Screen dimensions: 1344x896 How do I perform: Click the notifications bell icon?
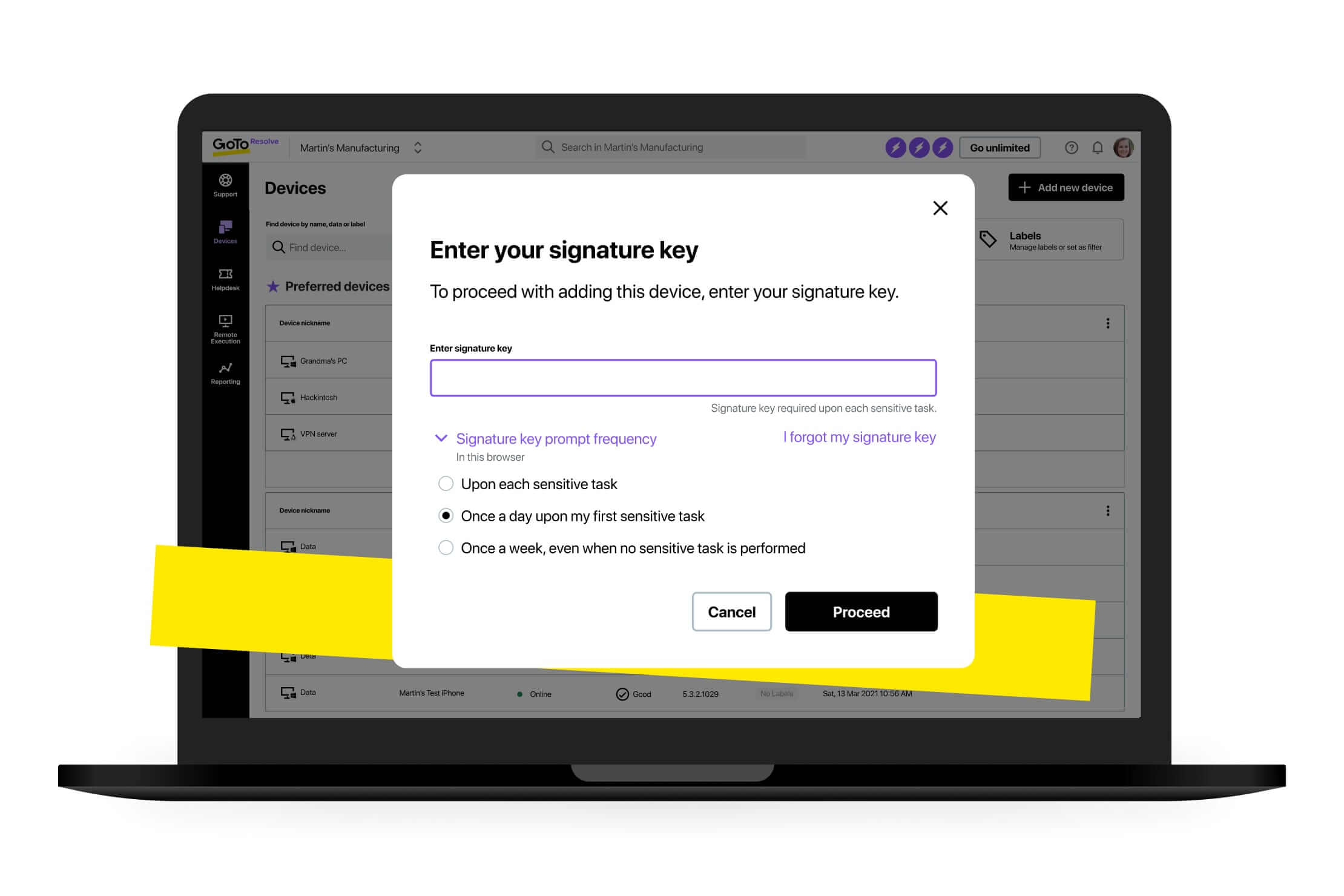1097,147
